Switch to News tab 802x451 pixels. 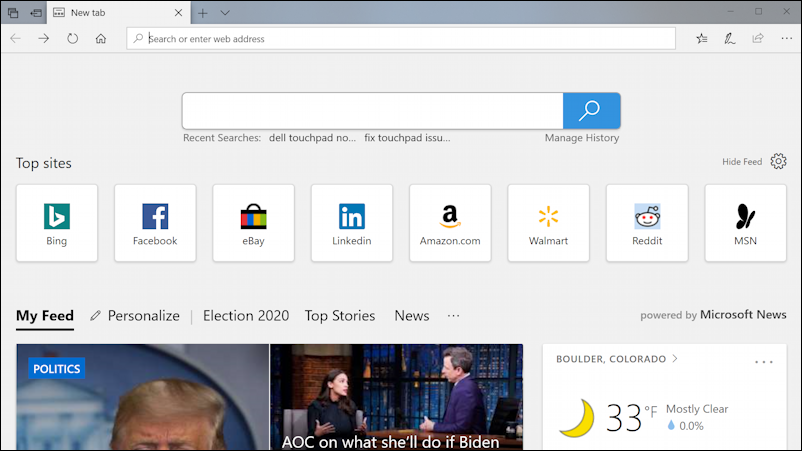[x=412, y=316]
